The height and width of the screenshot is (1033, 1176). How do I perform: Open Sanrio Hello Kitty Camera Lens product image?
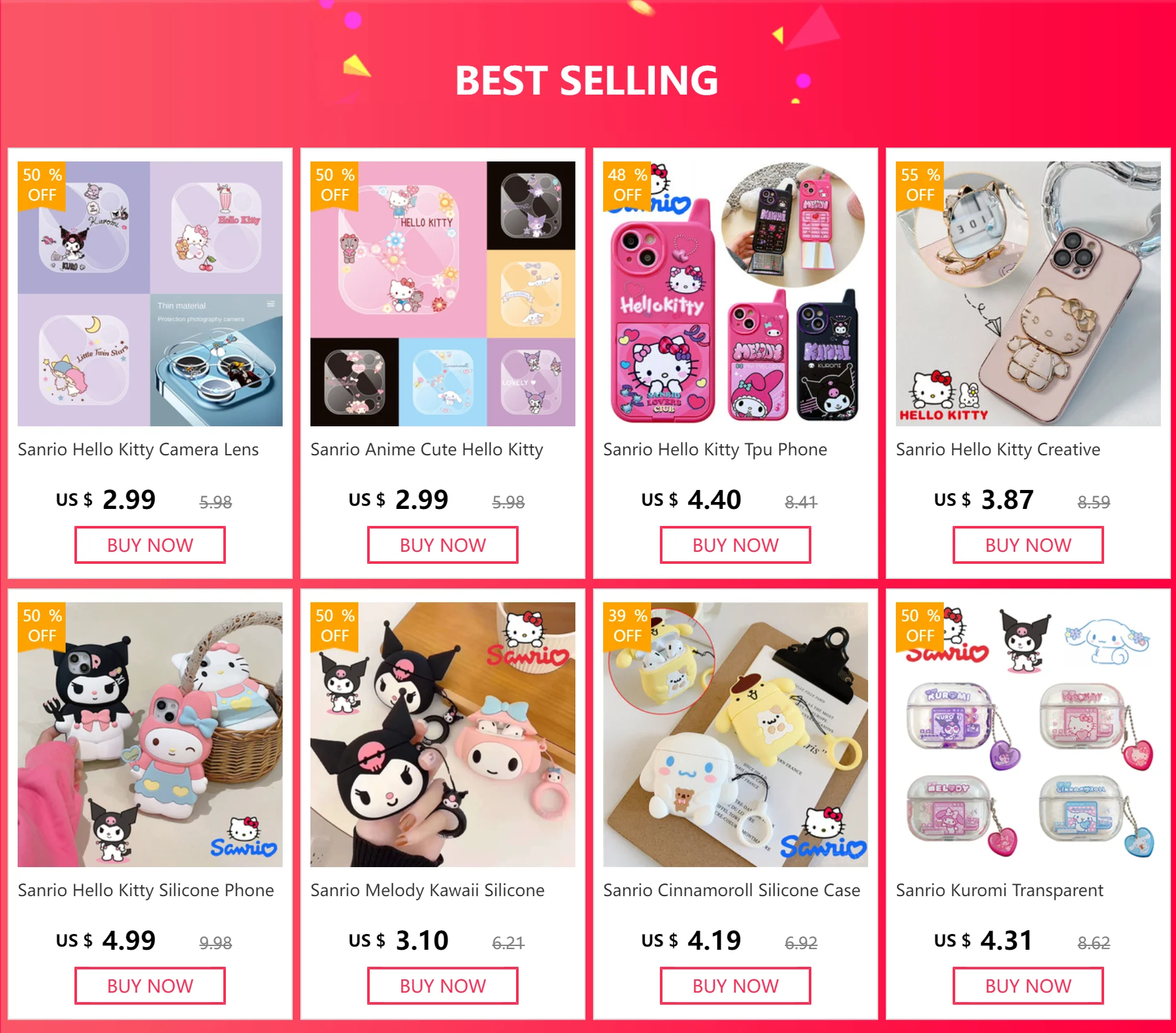(x=150, y=294)
